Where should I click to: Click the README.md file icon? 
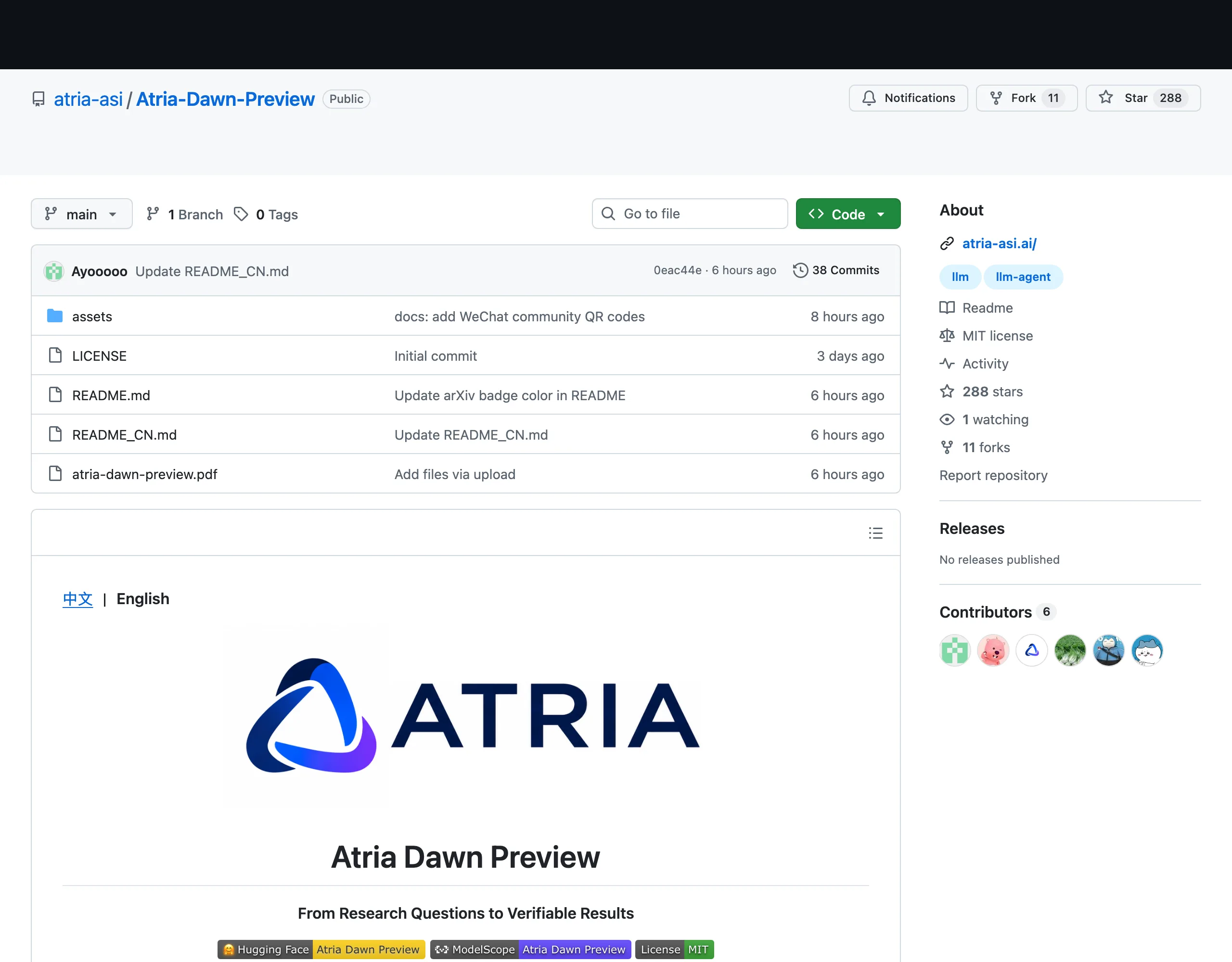55,395
